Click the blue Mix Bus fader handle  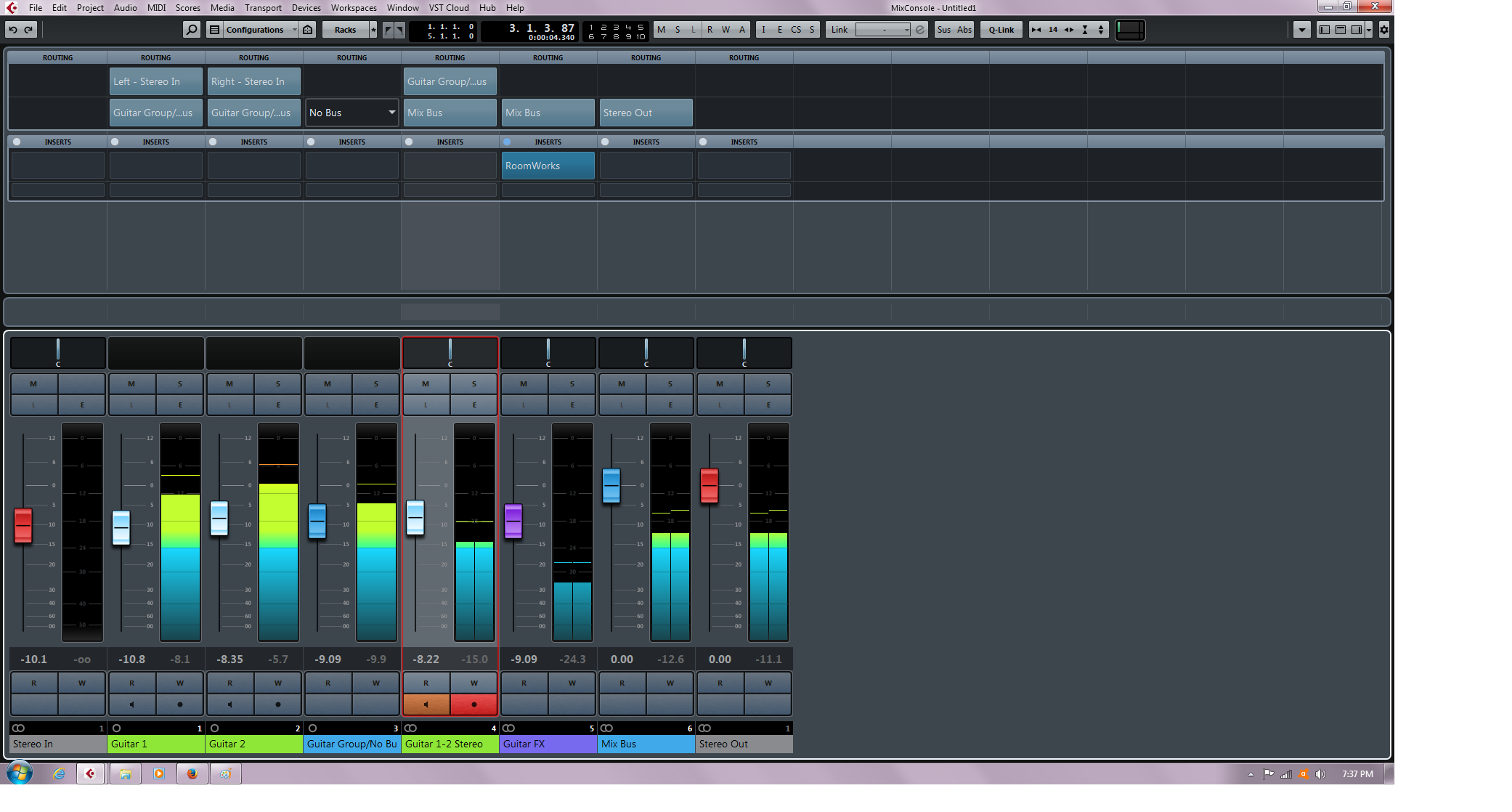(x=611, y=486)
